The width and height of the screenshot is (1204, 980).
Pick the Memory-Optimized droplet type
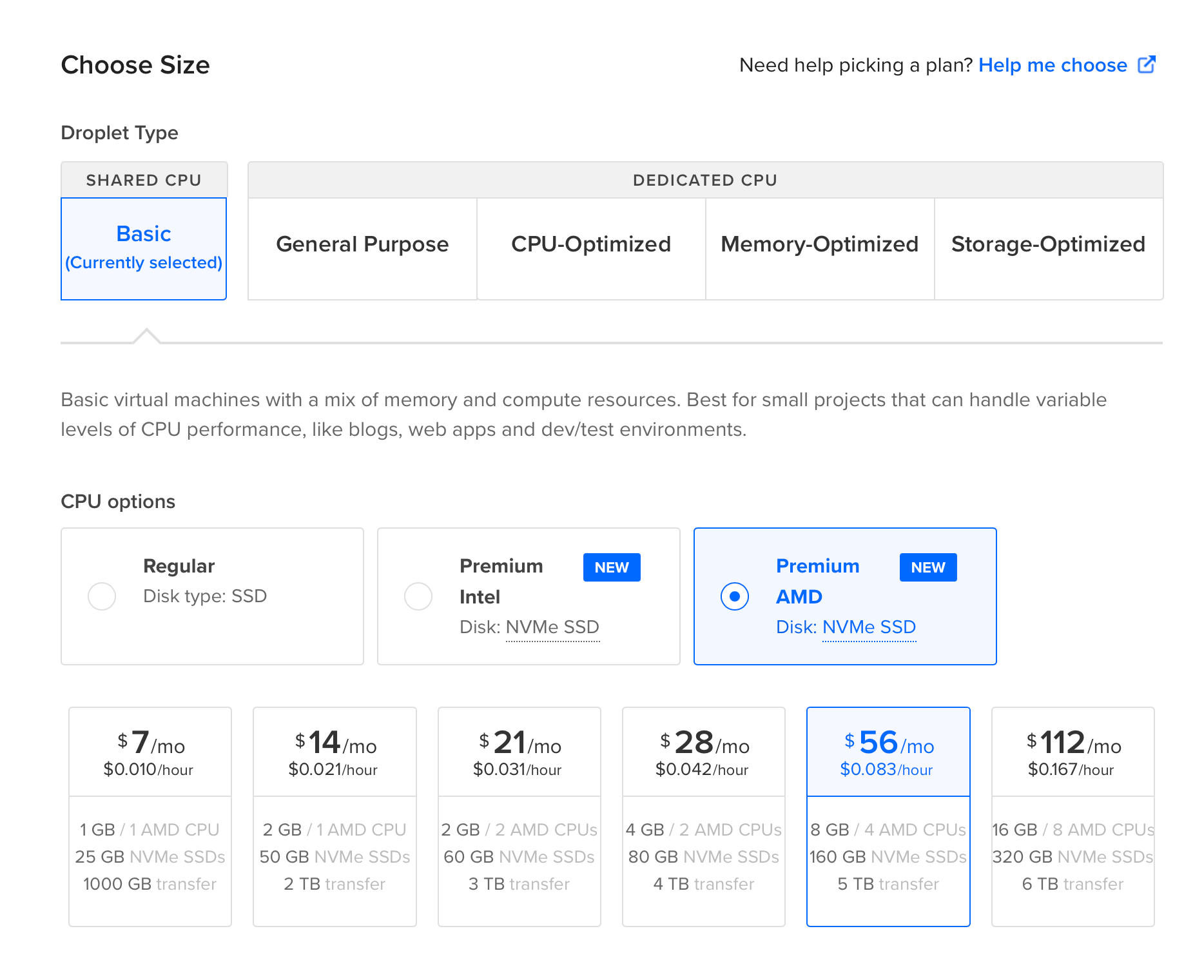coord(819,245)
